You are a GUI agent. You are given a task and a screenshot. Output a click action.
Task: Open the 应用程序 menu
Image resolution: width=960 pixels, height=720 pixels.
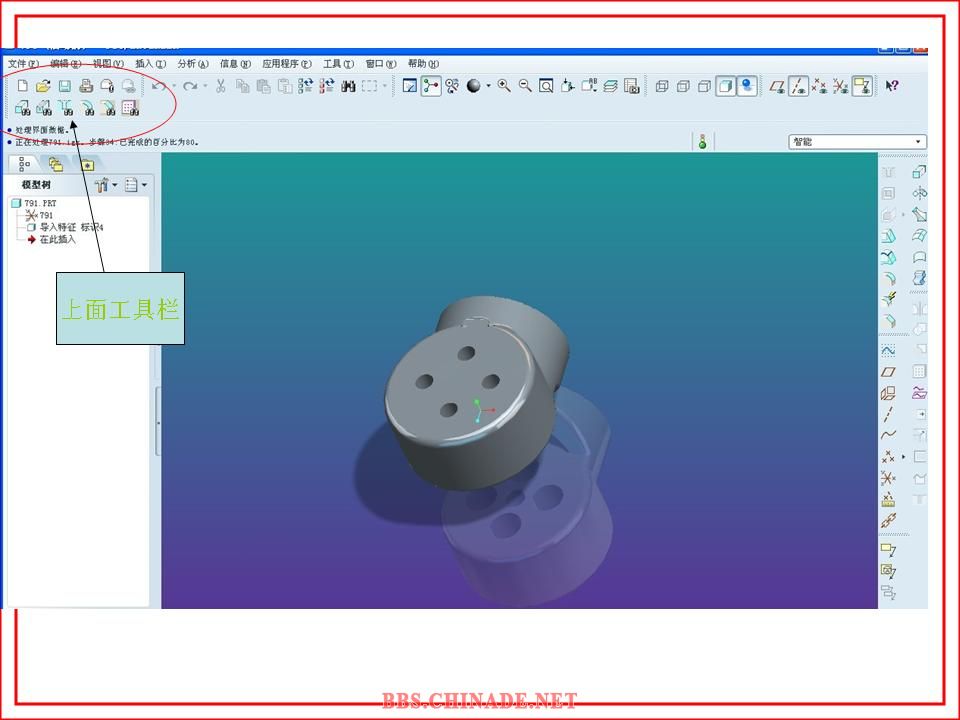(x=287, y=64)
